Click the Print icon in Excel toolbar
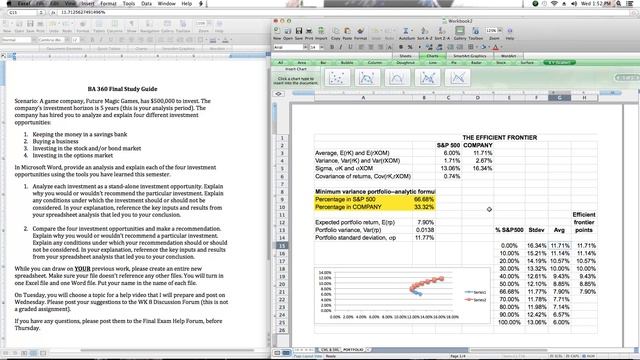640x360 pixels. click(x=309, y=31)
